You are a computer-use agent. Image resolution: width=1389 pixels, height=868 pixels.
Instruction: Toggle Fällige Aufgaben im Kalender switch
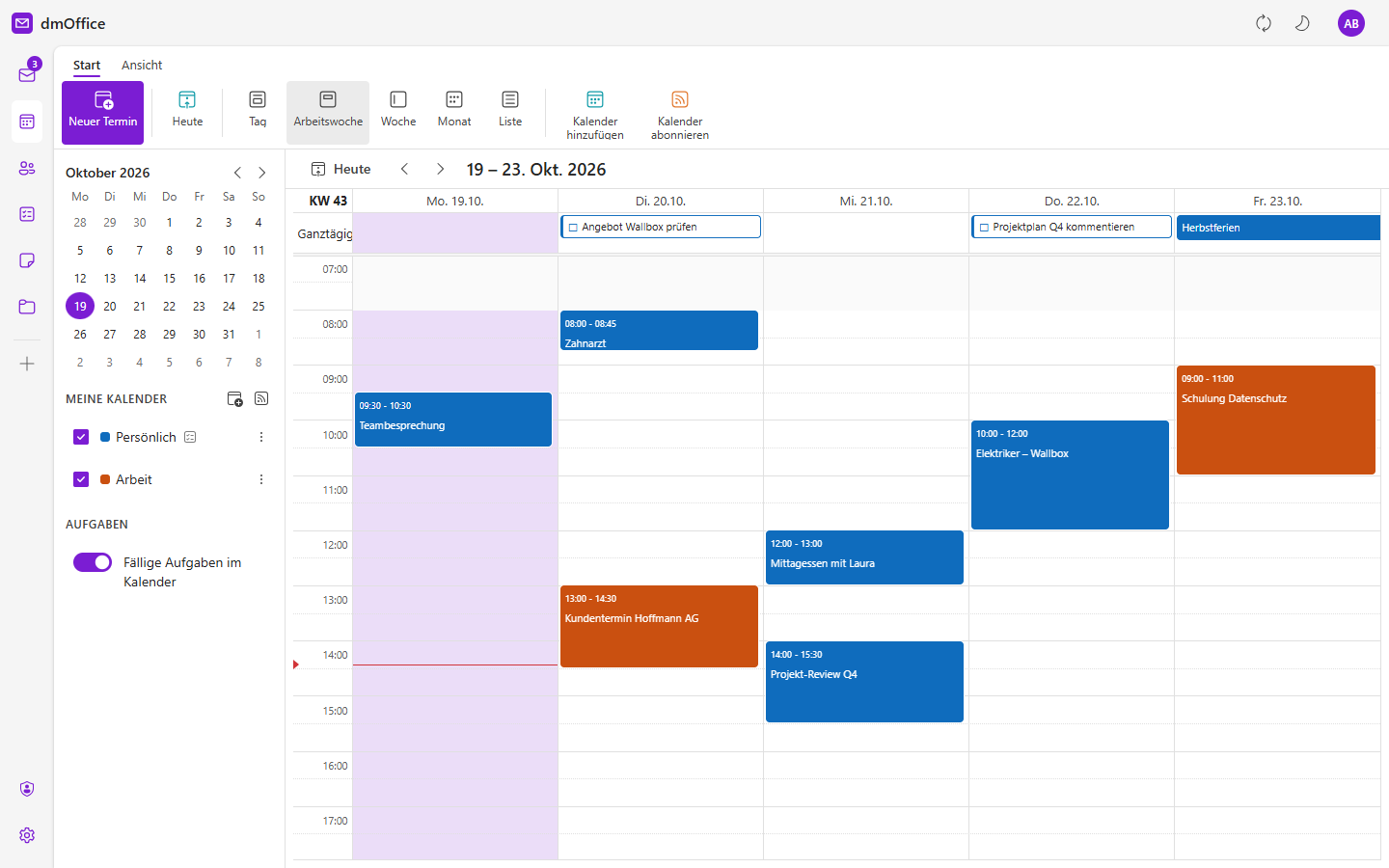coord(93,562)
